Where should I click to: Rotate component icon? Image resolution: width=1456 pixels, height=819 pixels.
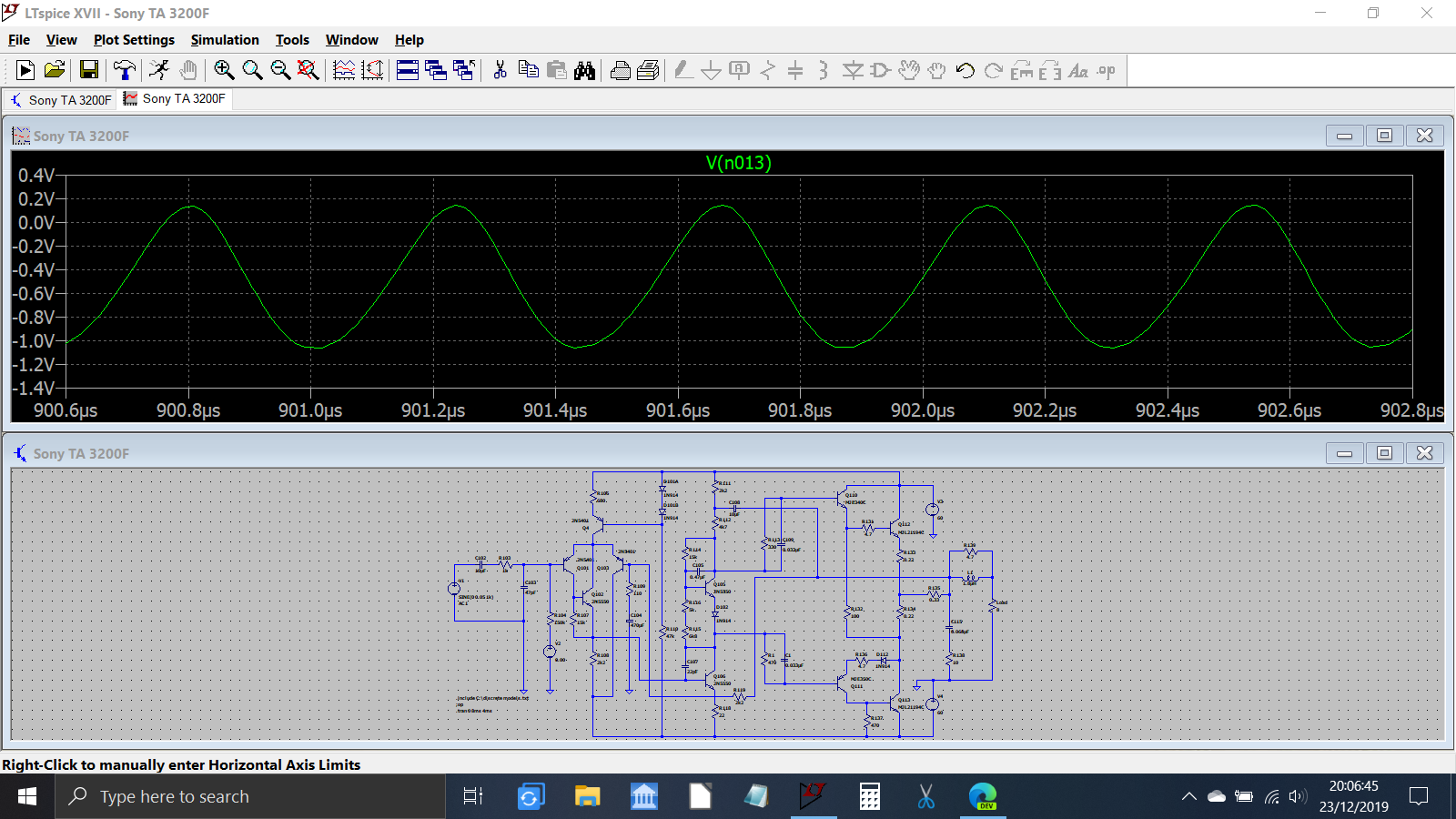(1022, 70)
